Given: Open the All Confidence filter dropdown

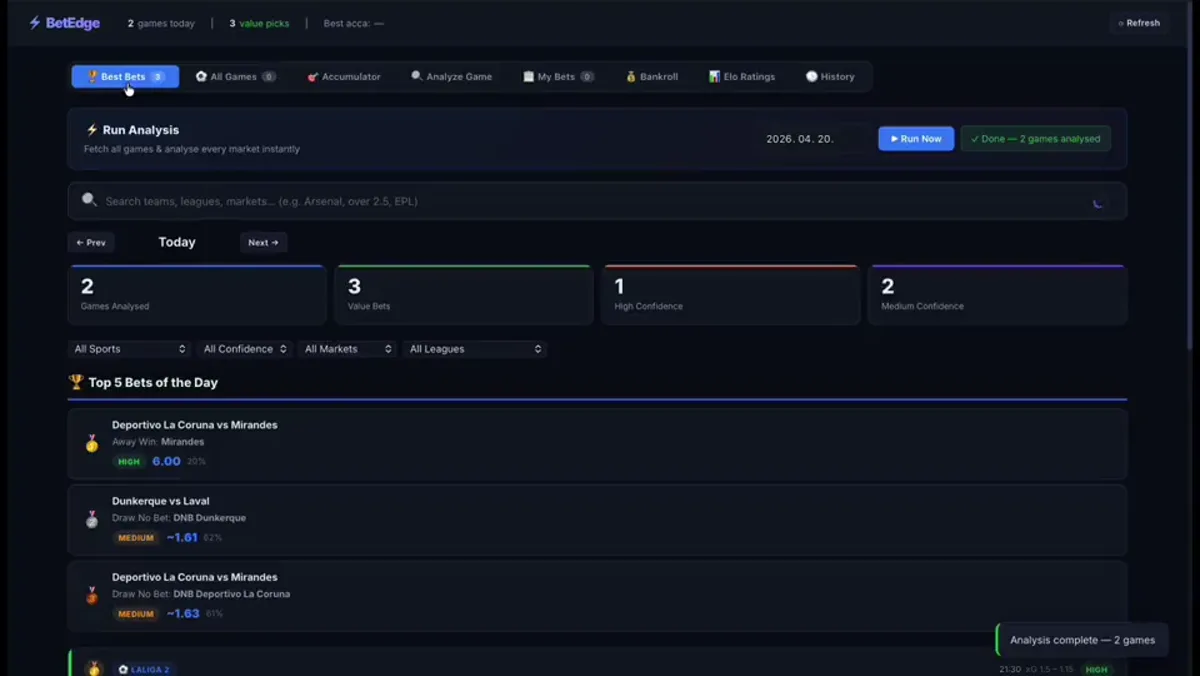Looking at the screenshot, I should point(245,349).
